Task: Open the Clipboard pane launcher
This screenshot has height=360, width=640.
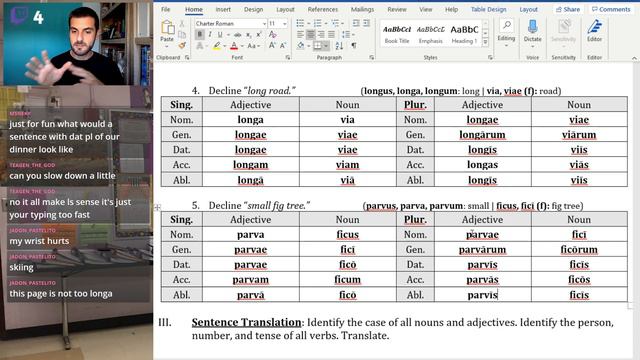Action: [x=187, y=58]
